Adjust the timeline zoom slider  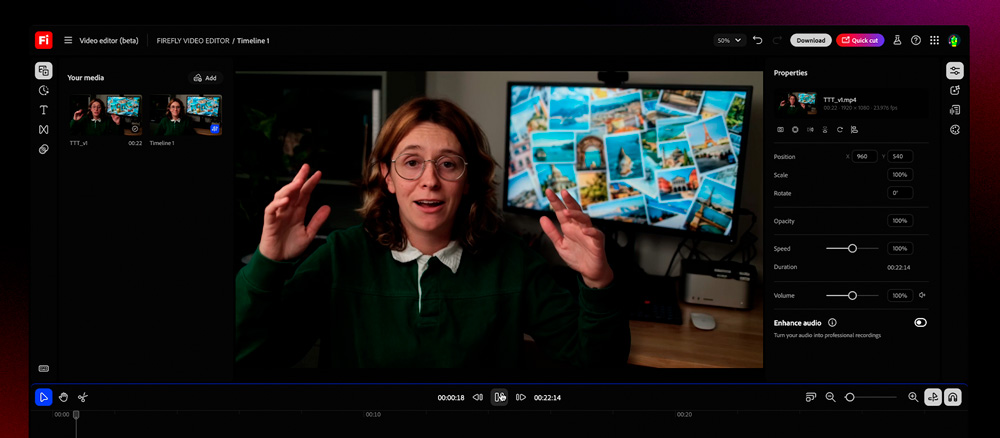pos(849,397)
